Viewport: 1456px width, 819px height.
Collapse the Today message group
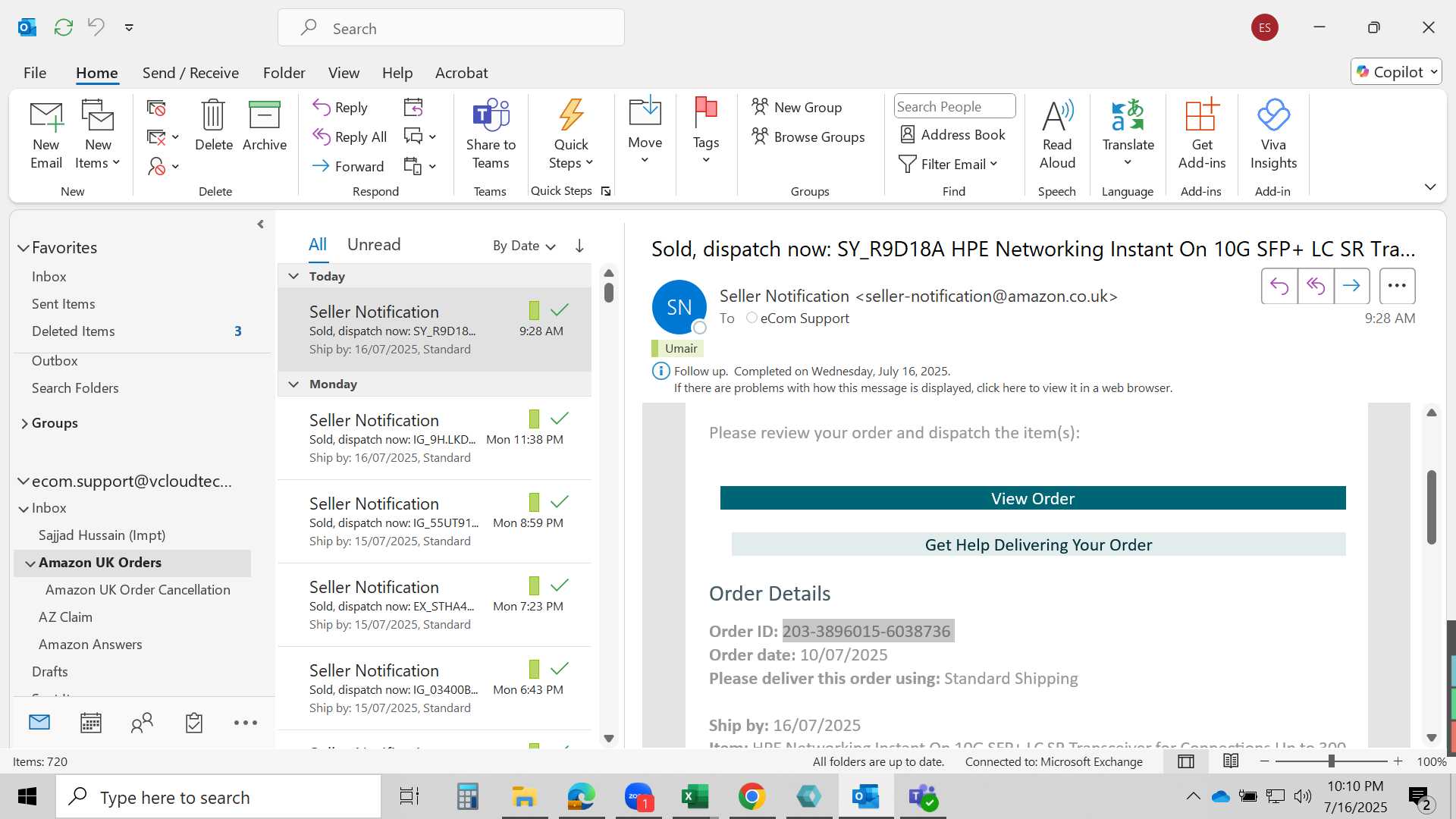coord(293,276)
